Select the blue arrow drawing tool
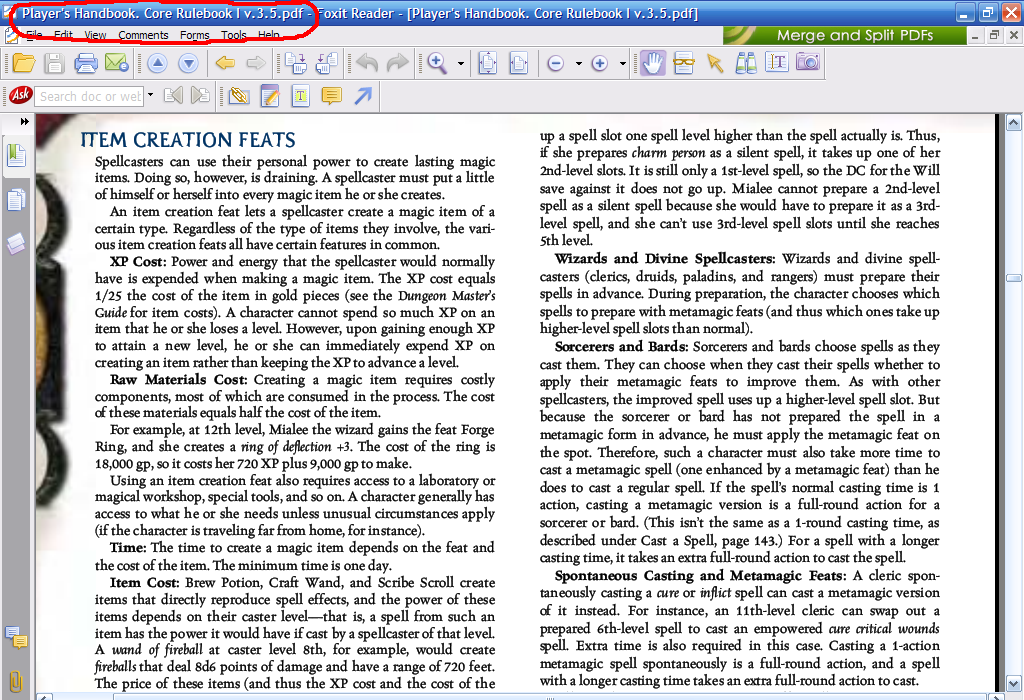The height and width of the screenshot is (700, 1024). coord(363,96)
